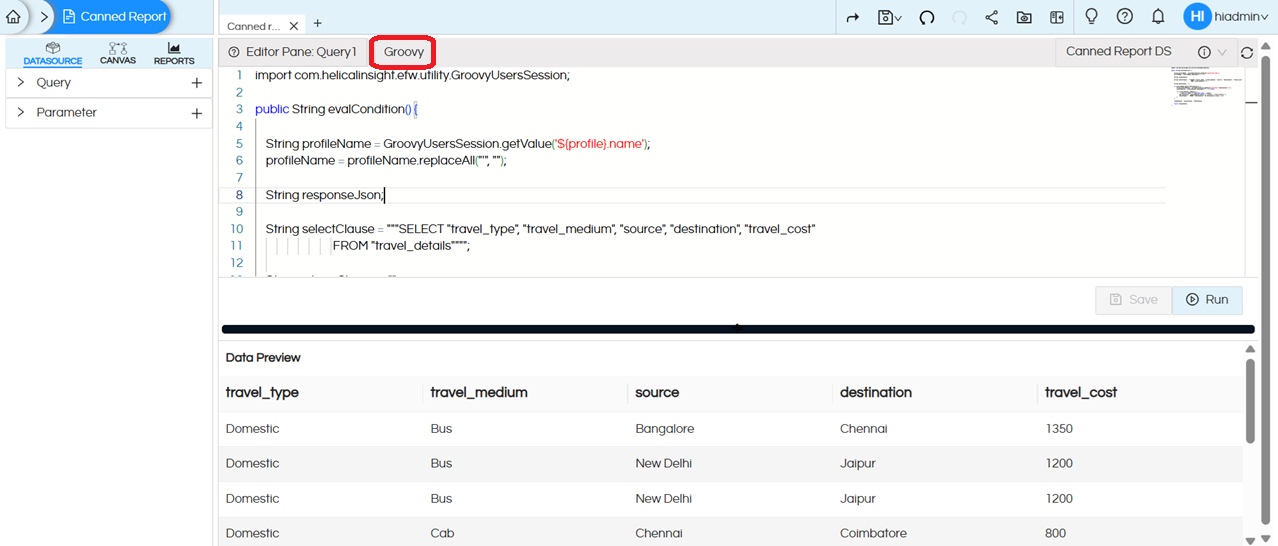This screenshot has height=546, width=1278.
Task: Click the Data Preview vertical scrollbar
Action: click(x=1249, y=400)
